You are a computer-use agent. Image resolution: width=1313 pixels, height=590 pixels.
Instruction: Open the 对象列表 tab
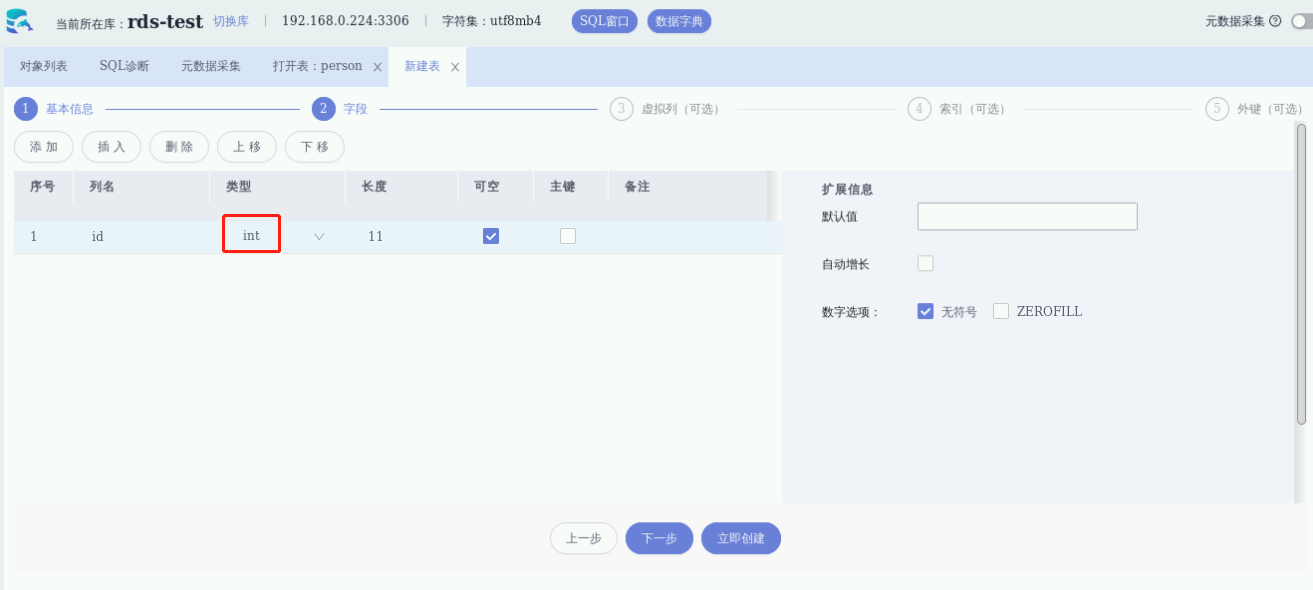44,66
